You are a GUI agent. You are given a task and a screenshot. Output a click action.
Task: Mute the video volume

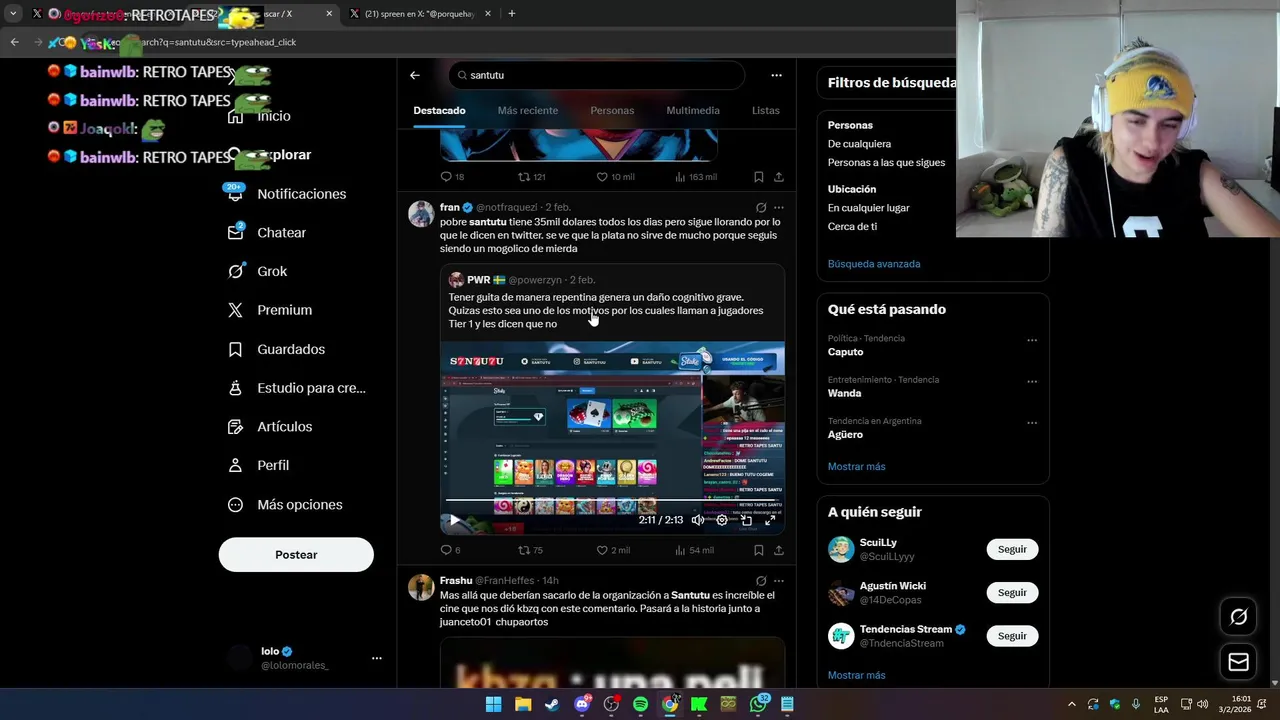pyautogui.click(x=698, y=520)
